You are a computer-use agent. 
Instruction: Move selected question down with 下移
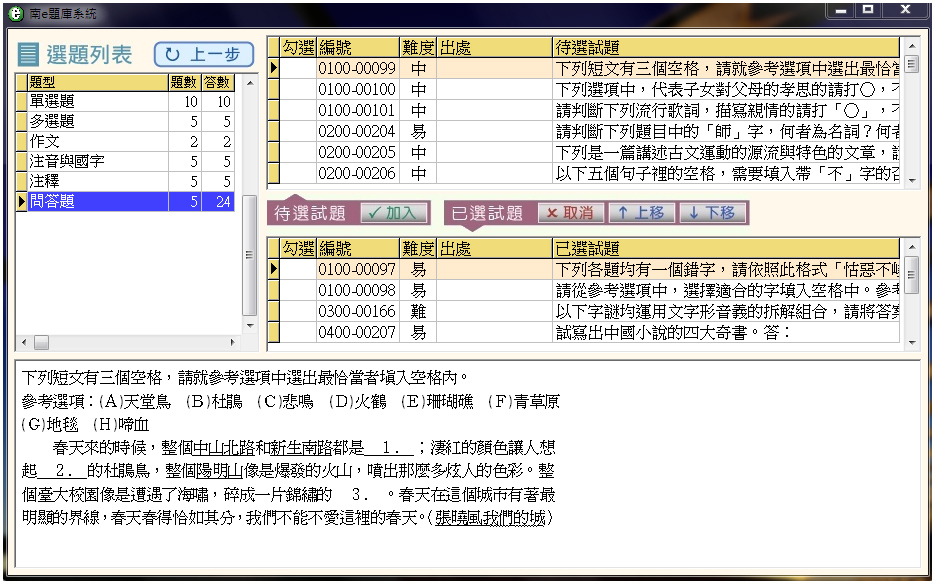point(710,213)
